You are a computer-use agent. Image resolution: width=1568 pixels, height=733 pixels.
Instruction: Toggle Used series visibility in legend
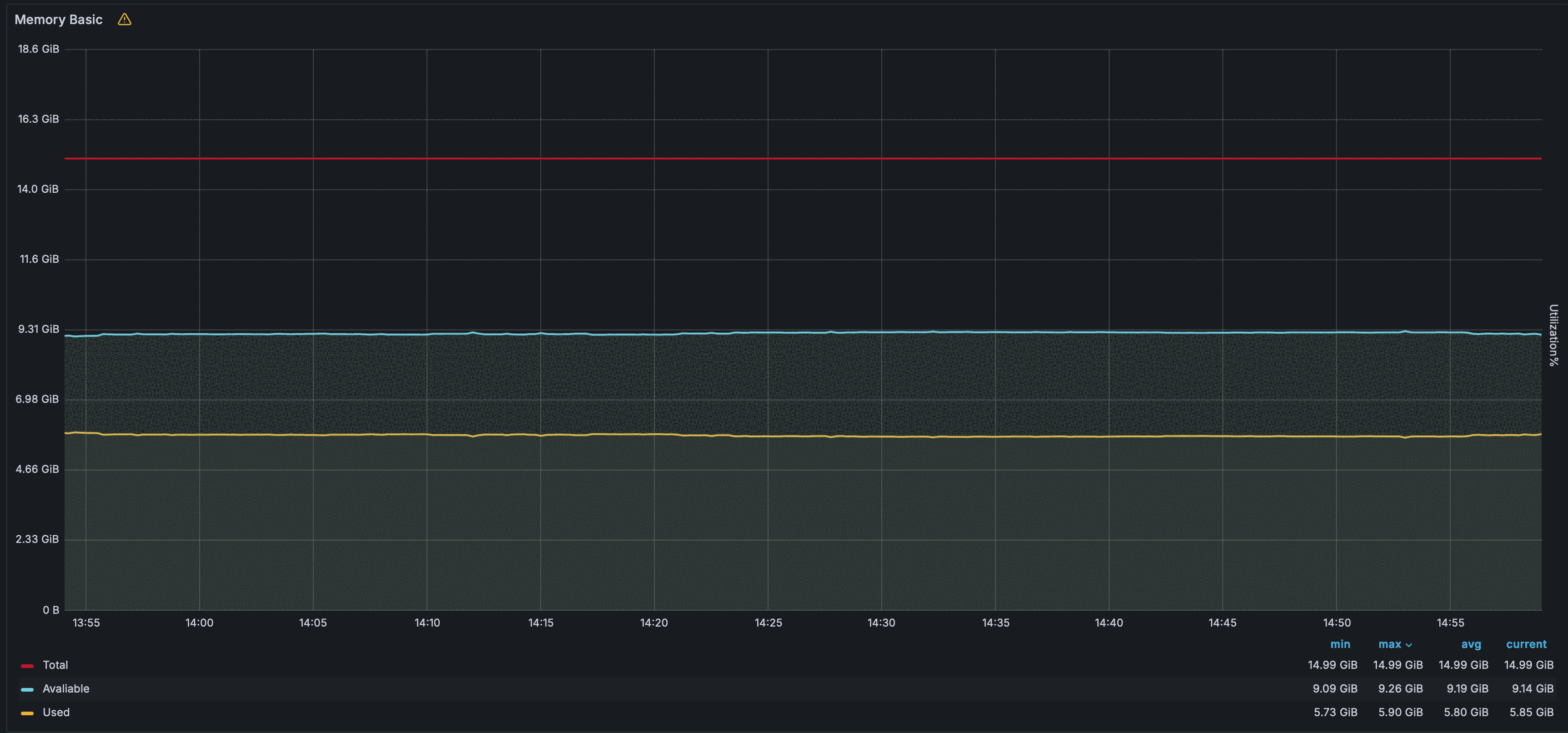click(x=56, y=712)
